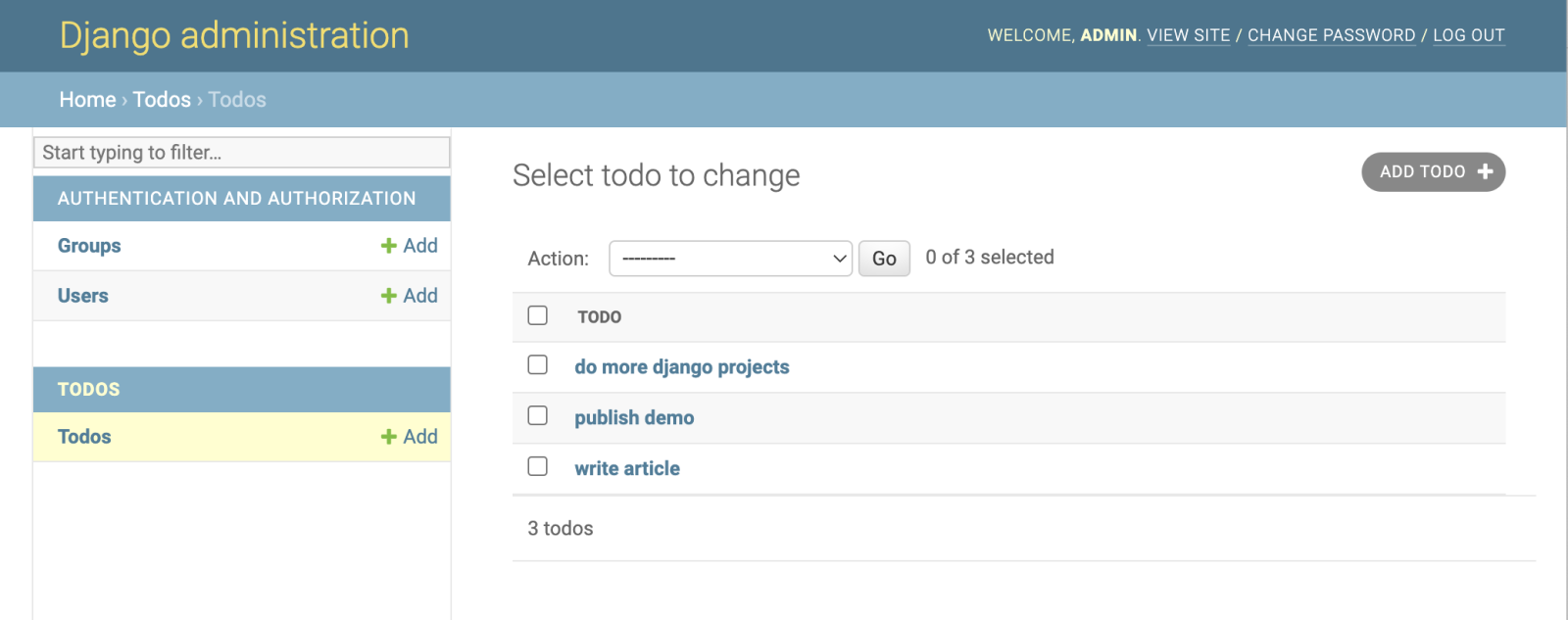Check the 'do more django projects' checkbox
1568x620 pixels.
click(538, 365)
